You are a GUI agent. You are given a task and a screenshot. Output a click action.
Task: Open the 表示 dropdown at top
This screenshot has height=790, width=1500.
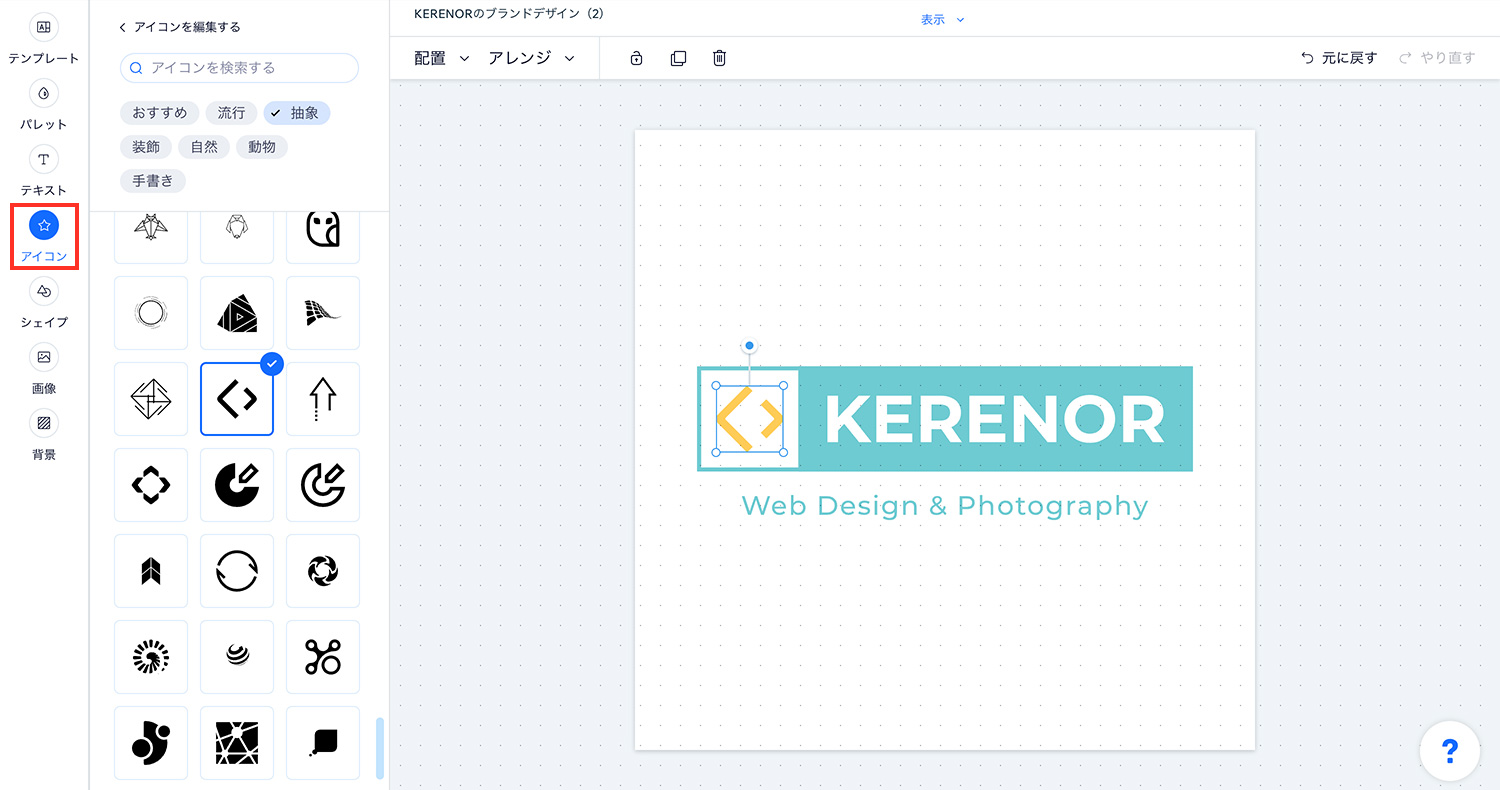pos(942,19)
